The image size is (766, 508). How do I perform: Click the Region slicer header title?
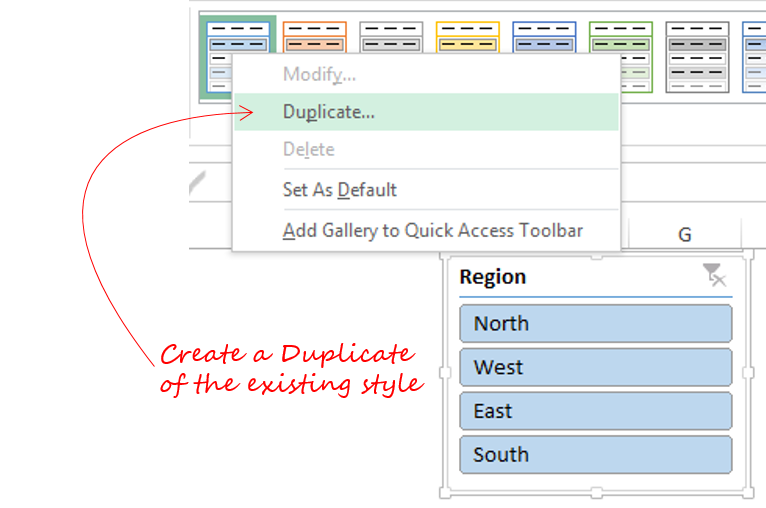[x=492, y=277]
